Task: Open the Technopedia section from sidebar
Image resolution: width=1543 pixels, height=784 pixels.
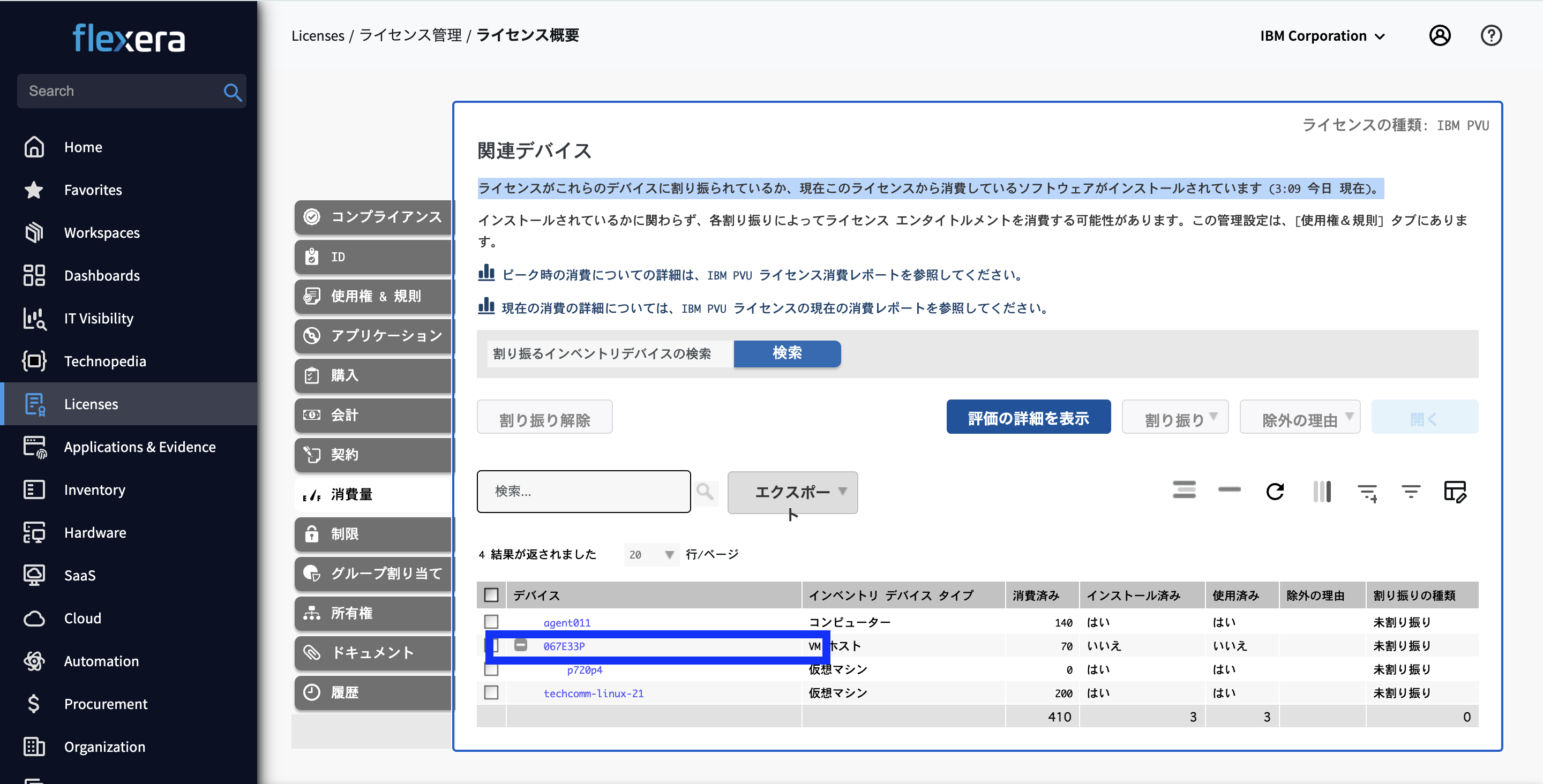Action: pyautogui.click(x=106, y=361)
